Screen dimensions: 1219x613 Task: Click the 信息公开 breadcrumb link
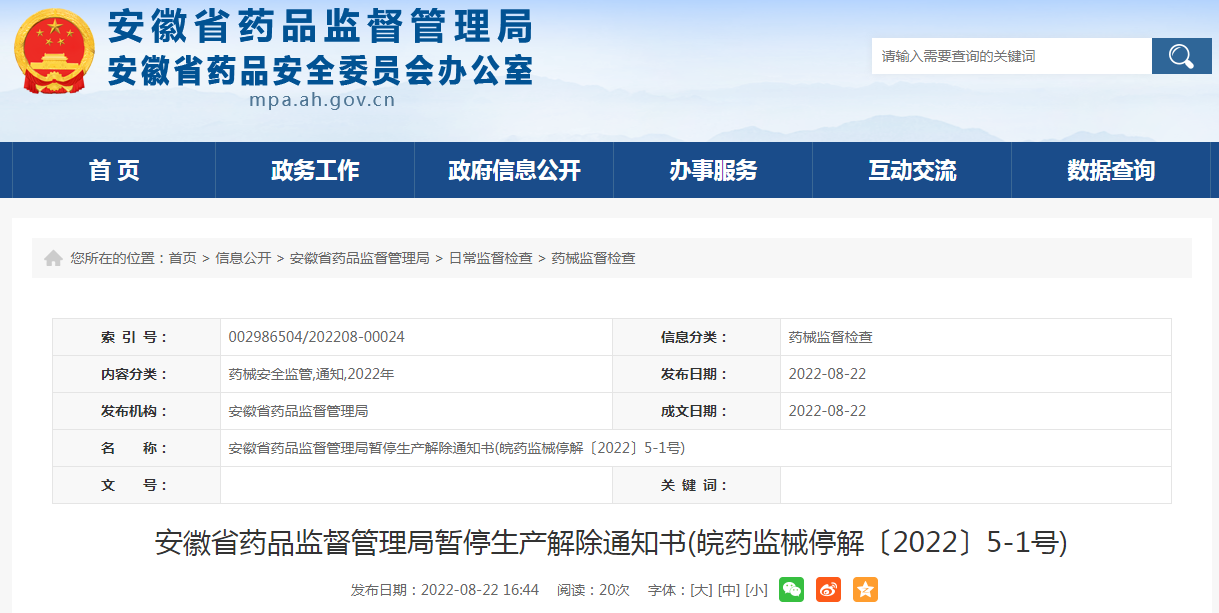tap(243, 258)
